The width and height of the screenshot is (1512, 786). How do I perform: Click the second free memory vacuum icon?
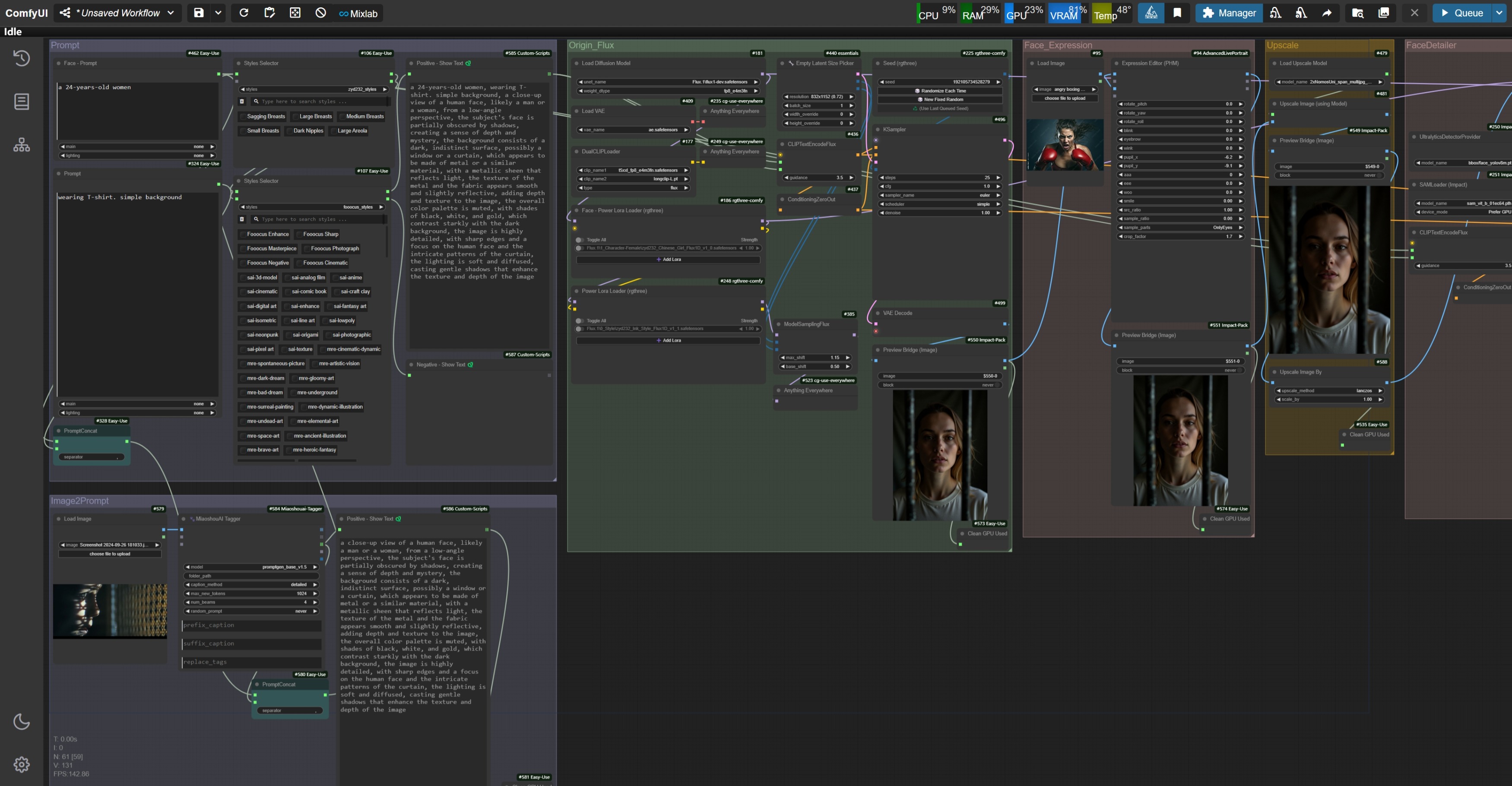coord(1301,13)
